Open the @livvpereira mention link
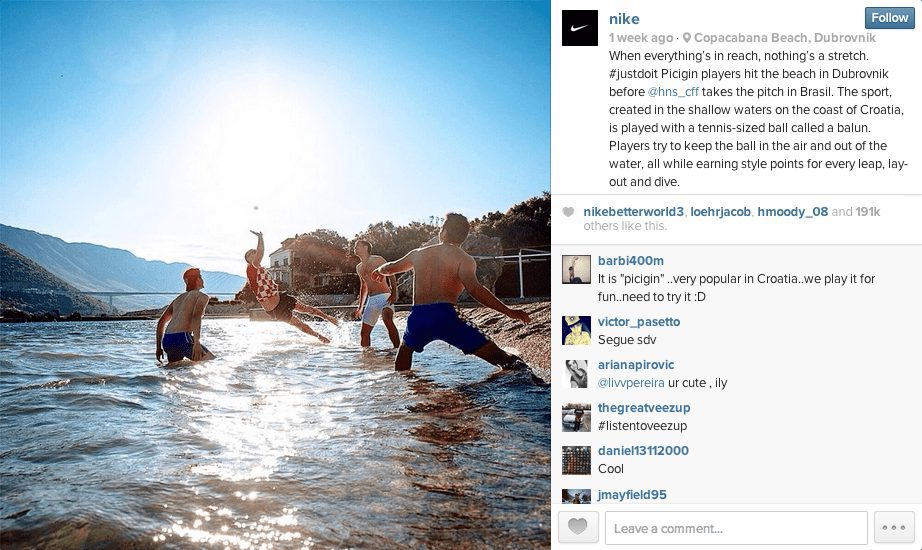922x550 pixels. click(x=631, y=383)
